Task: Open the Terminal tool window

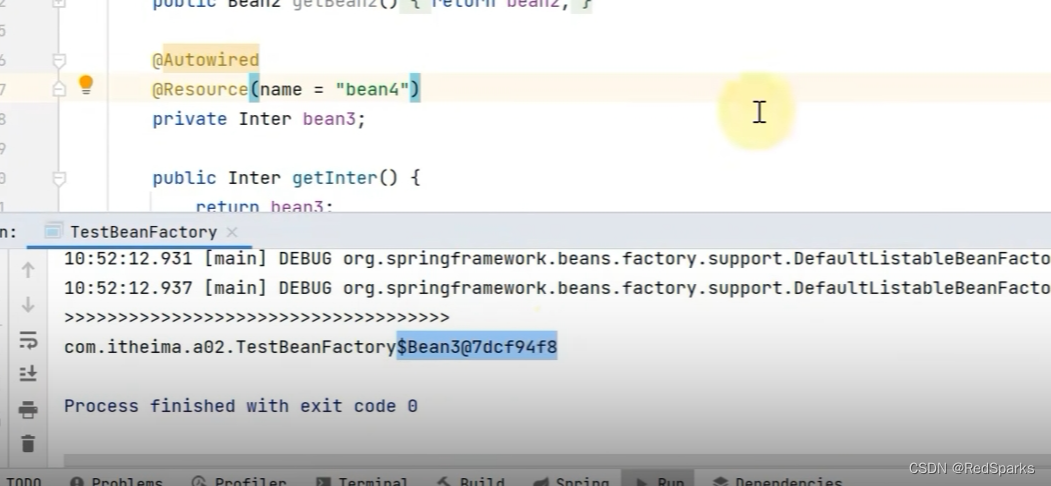Action: point(362,483)
